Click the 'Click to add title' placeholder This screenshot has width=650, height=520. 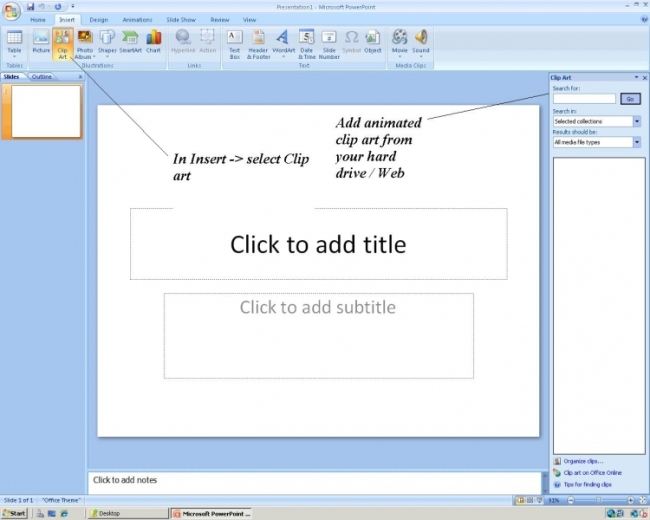click(x=318, y=244)
